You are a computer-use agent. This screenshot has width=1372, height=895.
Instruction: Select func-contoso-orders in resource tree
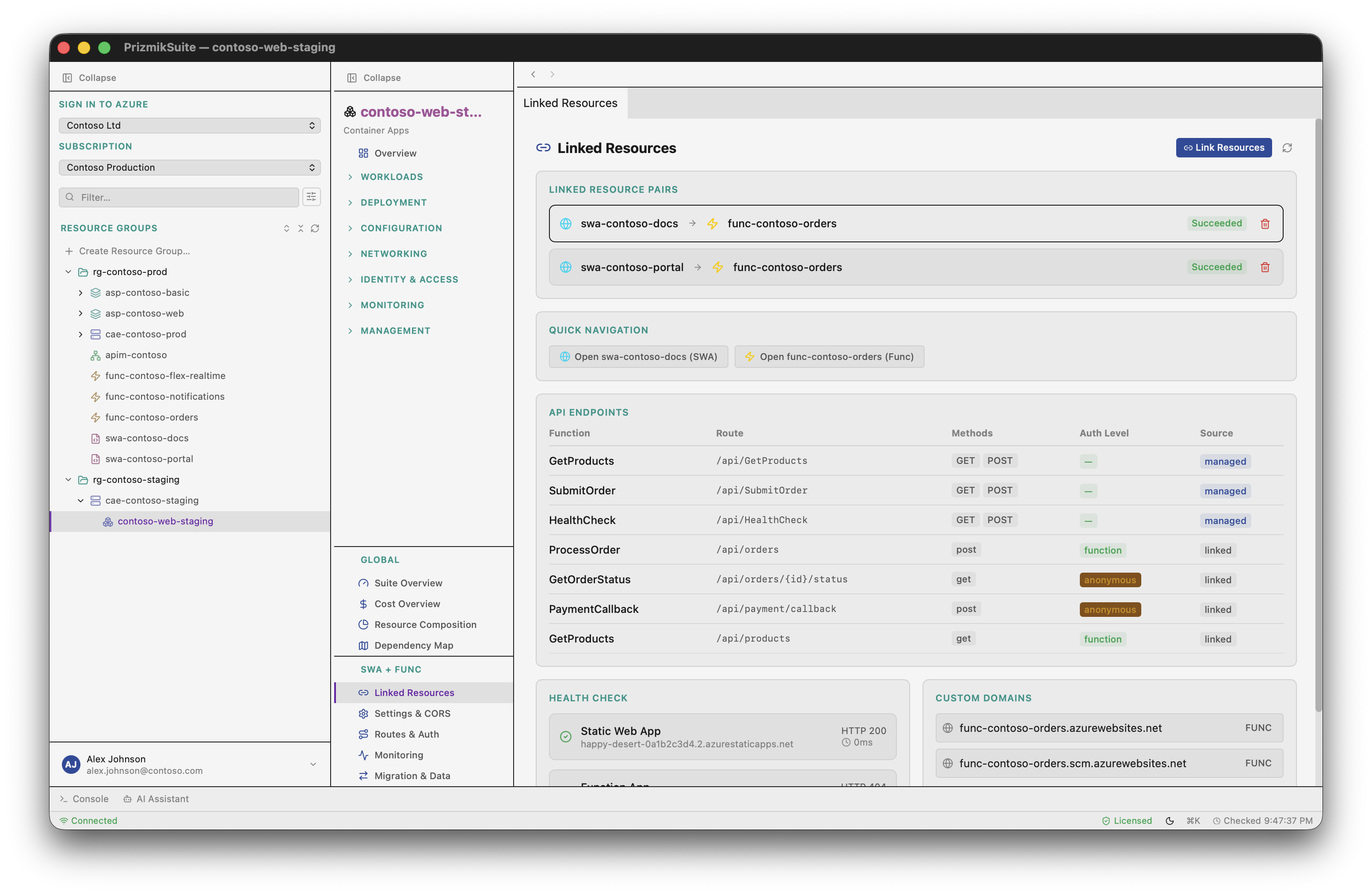[152, 417]
